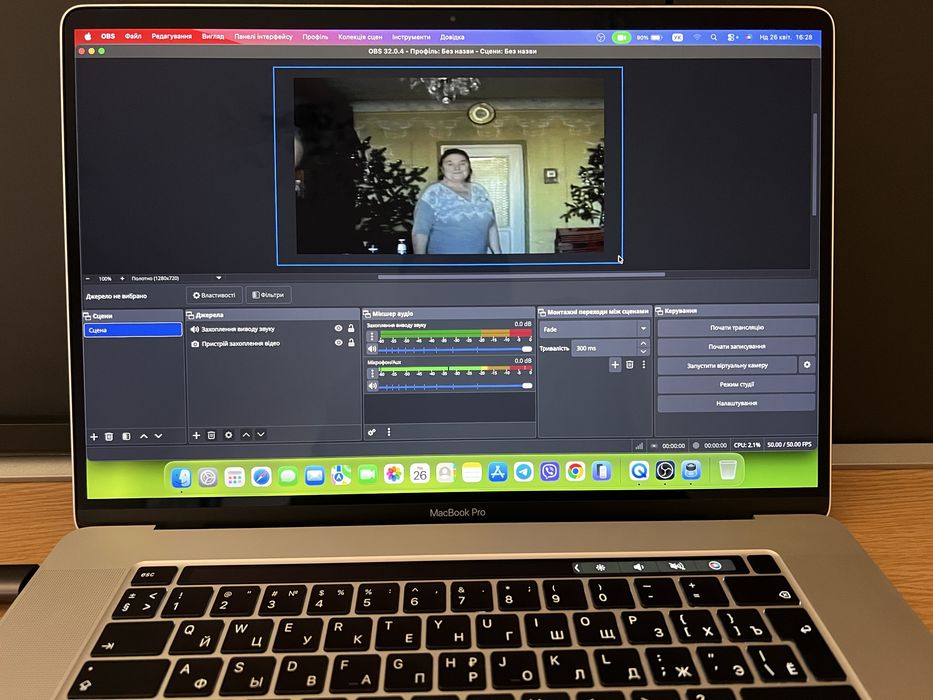Expand the Полотно scaling dropdown
The width and height of the screenshot is (933, 700).
pos(219,278)
